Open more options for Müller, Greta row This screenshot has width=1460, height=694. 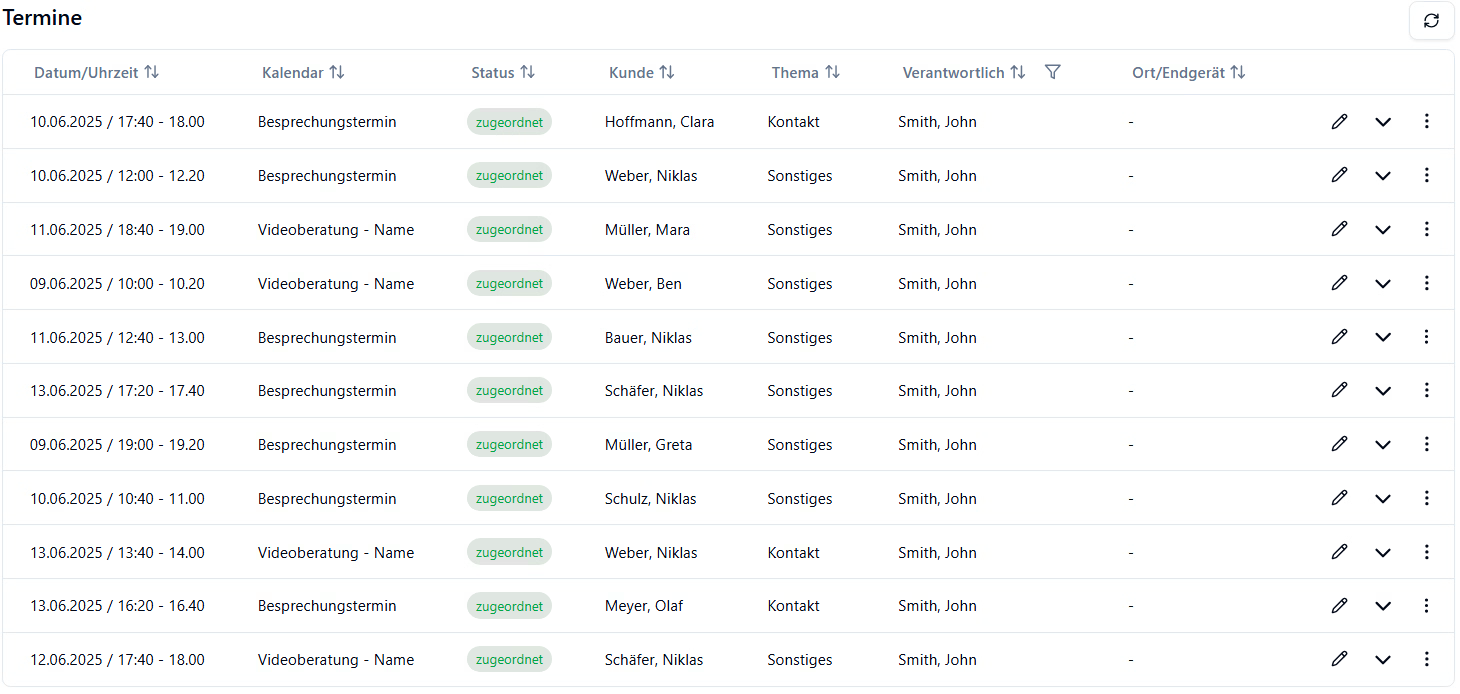1426,444
